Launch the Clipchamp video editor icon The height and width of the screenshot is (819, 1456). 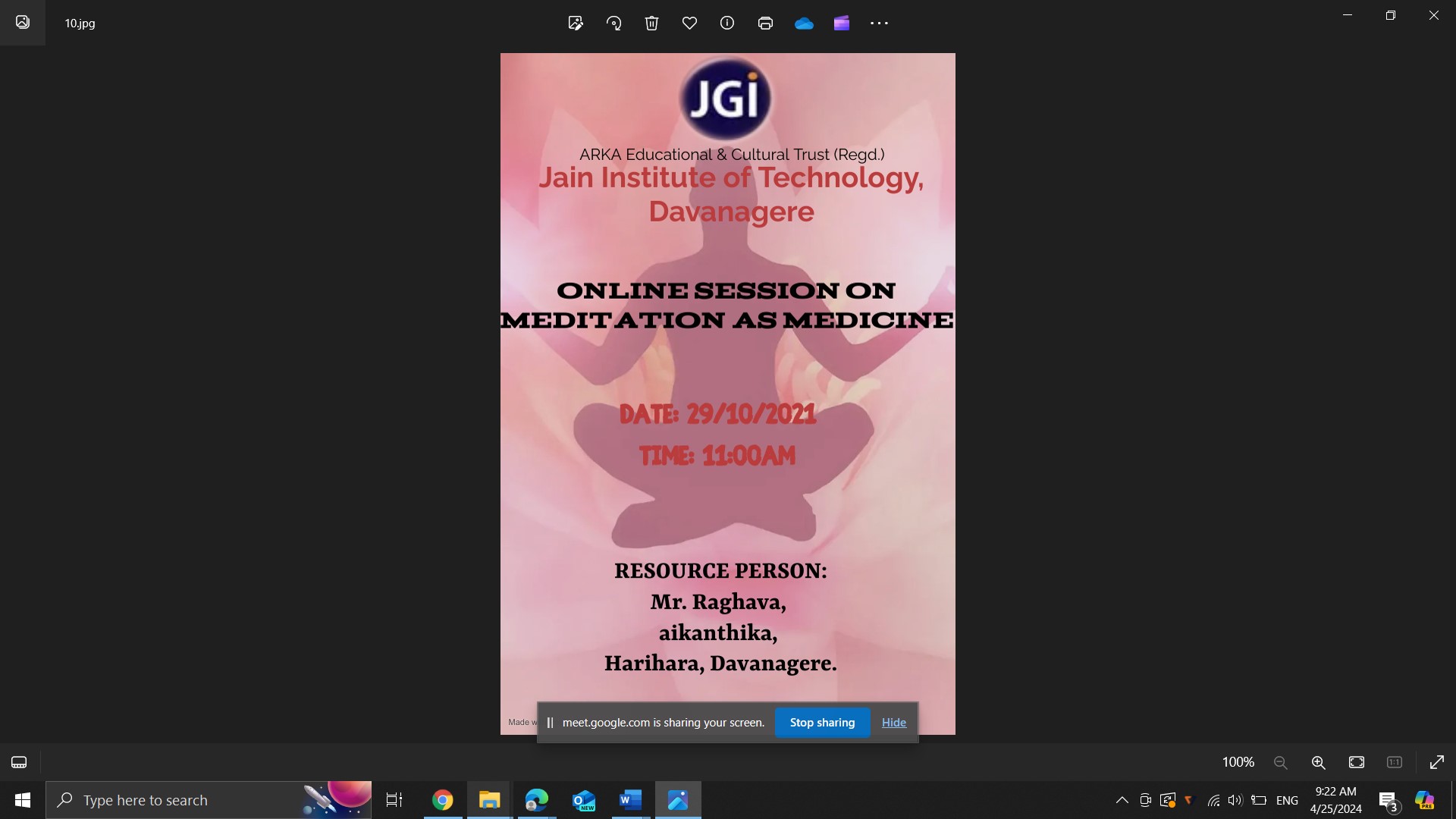(842, 23)
